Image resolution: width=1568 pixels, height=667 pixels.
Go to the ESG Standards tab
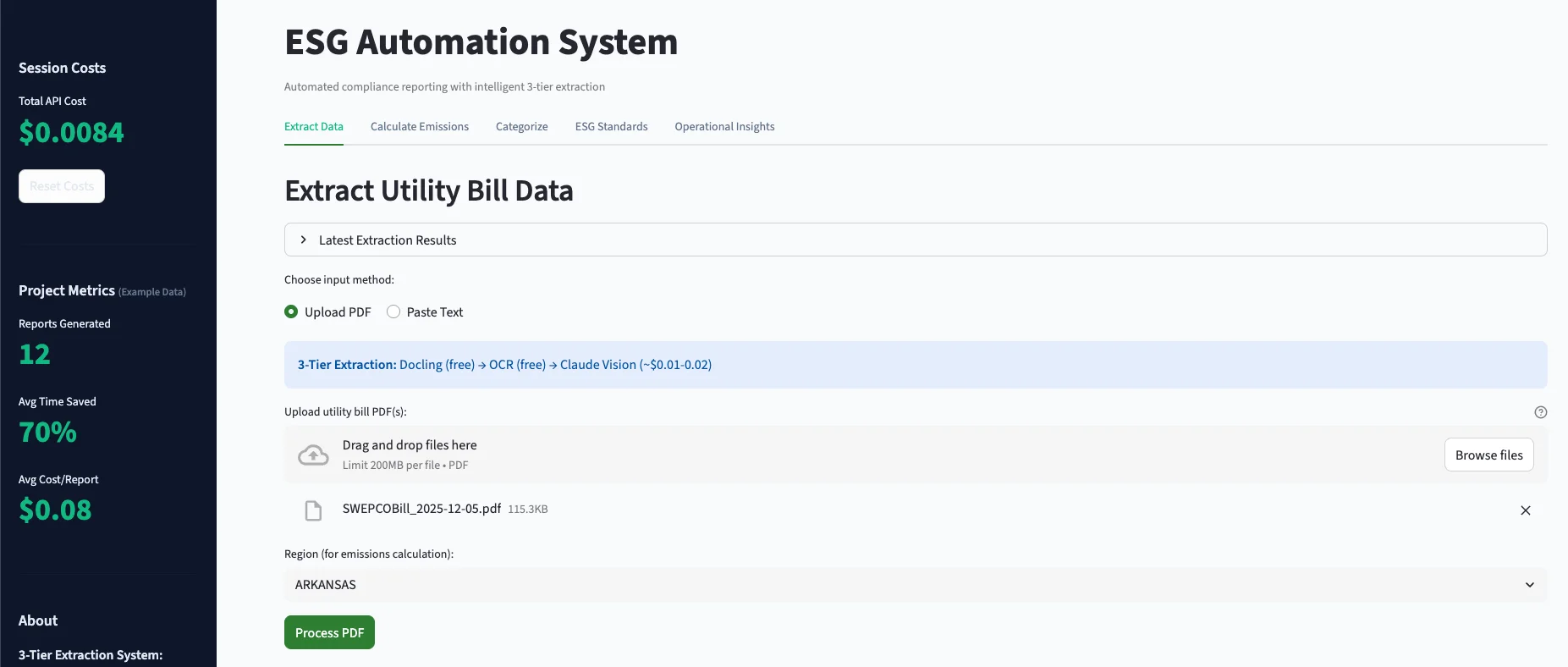coord(611,127)
